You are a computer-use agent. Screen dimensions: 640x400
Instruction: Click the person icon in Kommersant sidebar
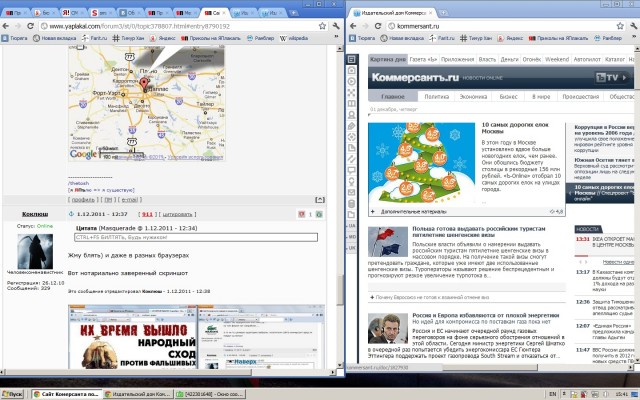351,115
